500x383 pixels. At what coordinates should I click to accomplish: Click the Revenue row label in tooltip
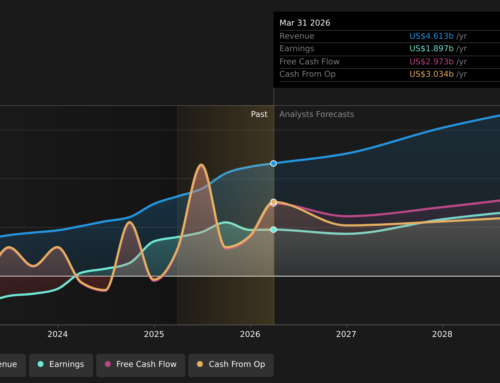[297, 36]
